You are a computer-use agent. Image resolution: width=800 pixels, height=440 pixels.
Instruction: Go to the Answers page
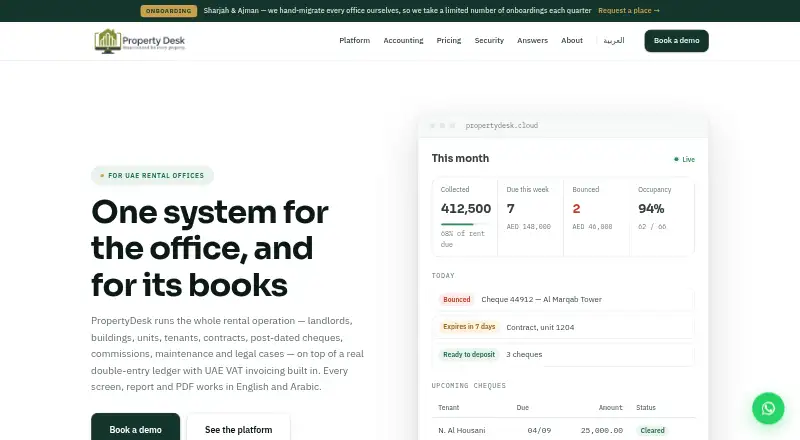pyautogui.click(x=532, y=40)
